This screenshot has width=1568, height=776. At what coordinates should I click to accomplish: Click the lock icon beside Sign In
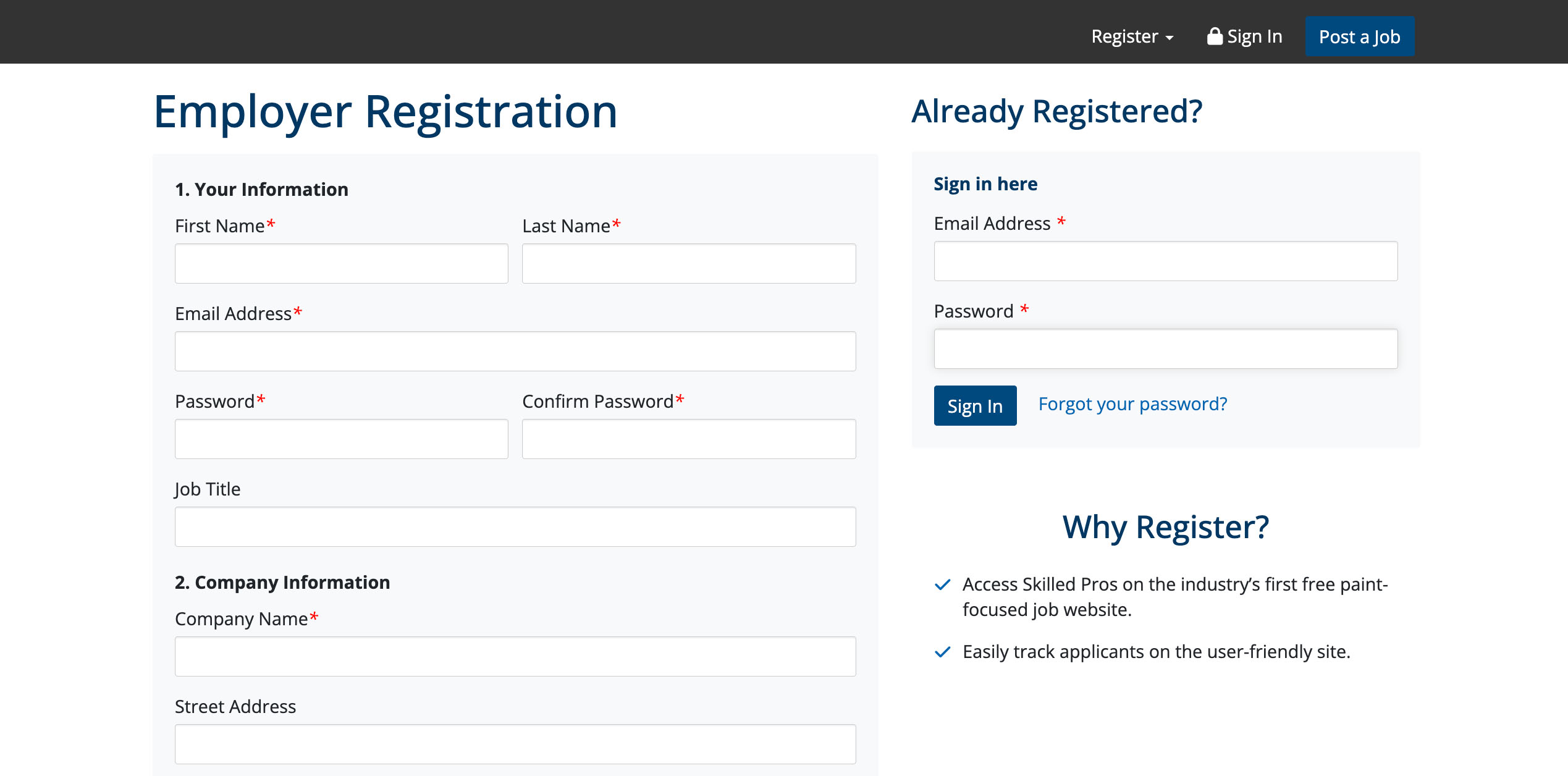[1215, 36]
